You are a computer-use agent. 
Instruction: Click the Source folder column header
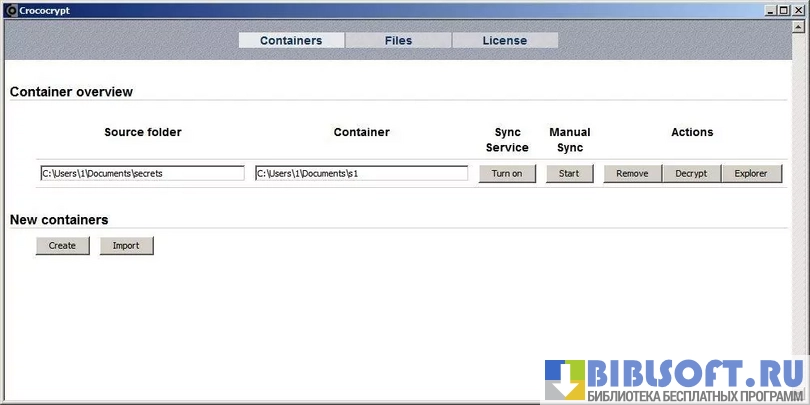(143, 132)
